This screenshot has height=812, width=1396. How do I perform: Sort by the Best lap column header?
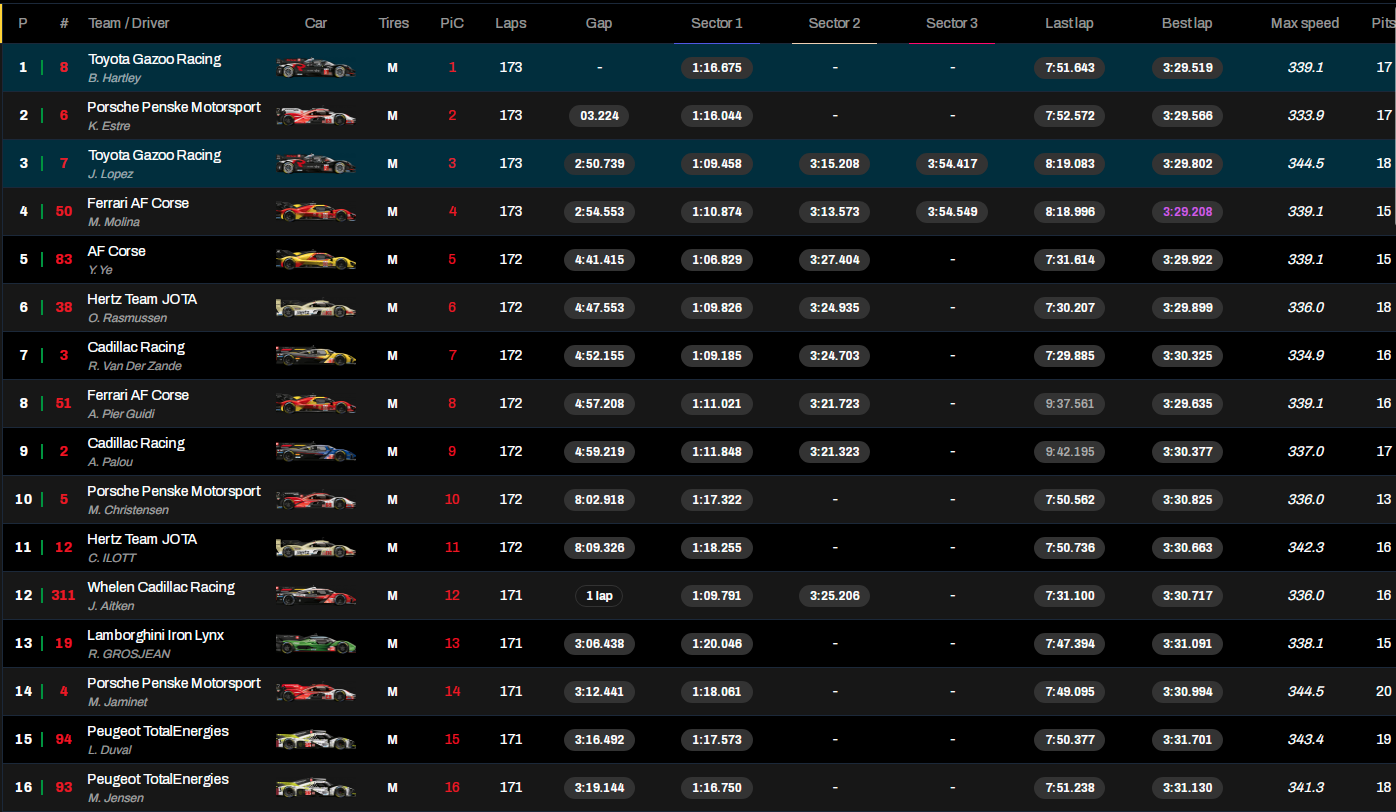[1187, 23]
